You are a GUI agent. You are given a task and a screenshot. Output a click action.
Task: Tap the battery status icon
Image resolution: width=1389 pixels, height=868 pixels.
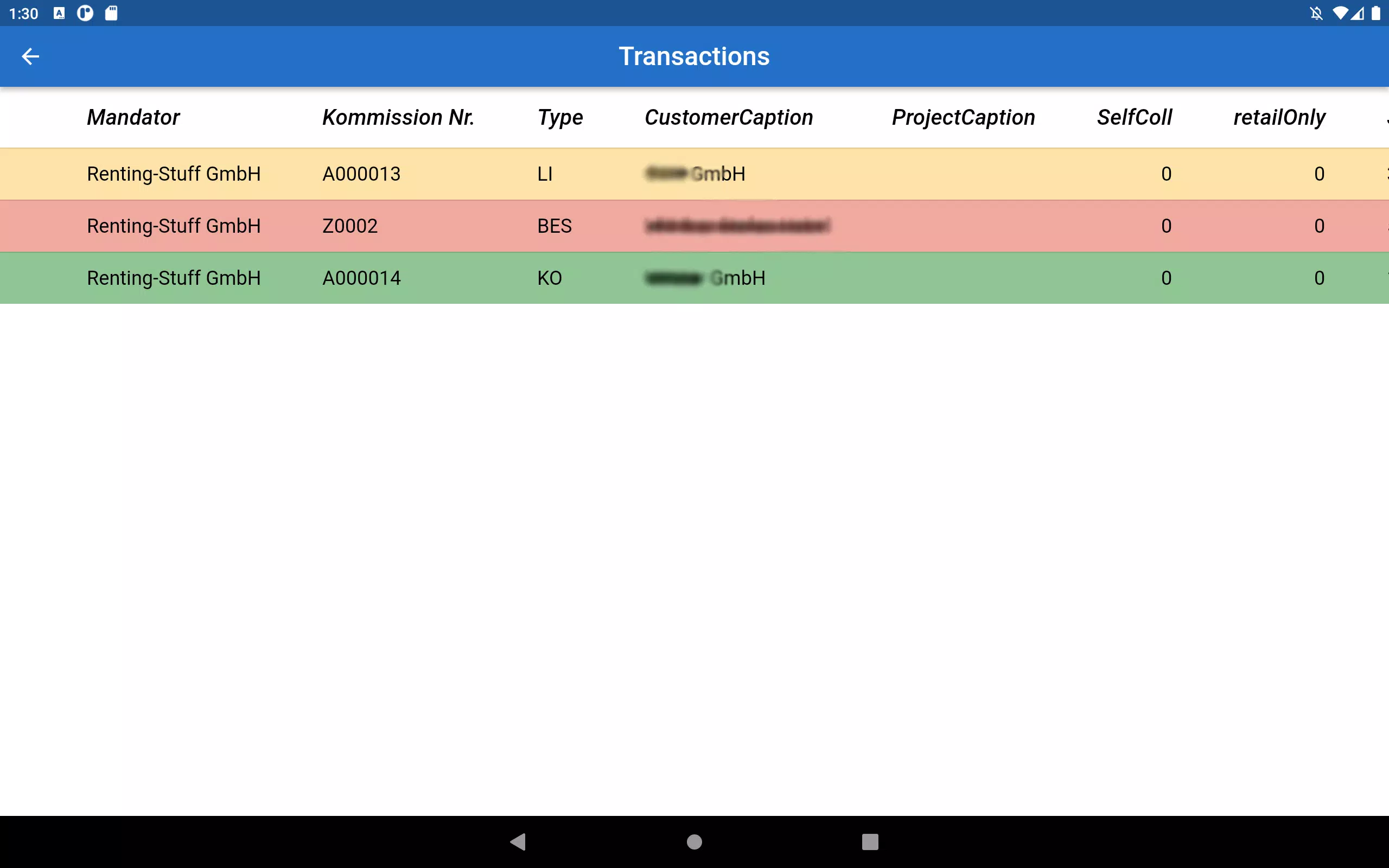1376,12
